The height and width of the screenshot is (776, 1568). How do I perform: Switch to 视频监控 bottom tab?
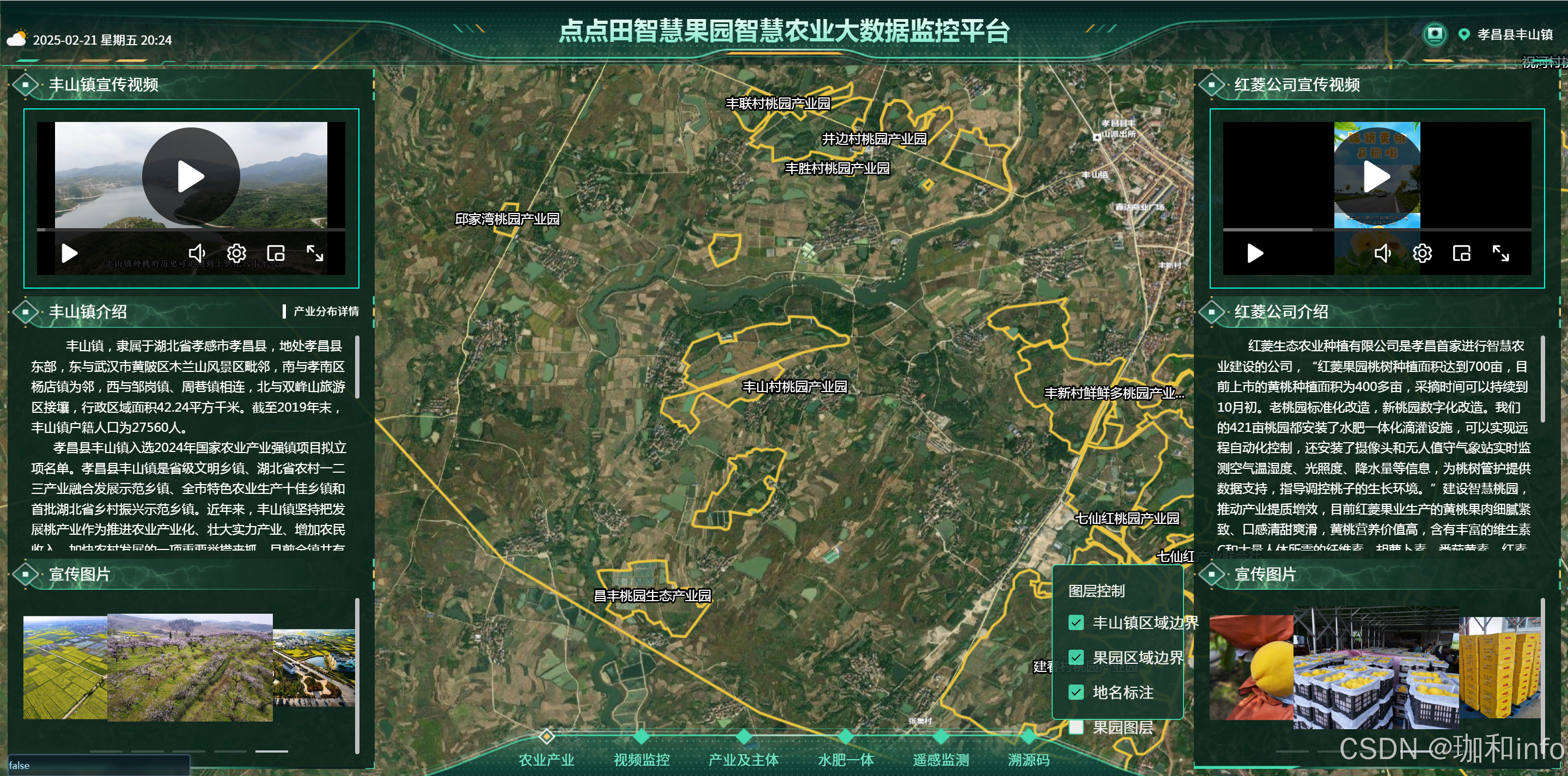[x=641, y=759]
